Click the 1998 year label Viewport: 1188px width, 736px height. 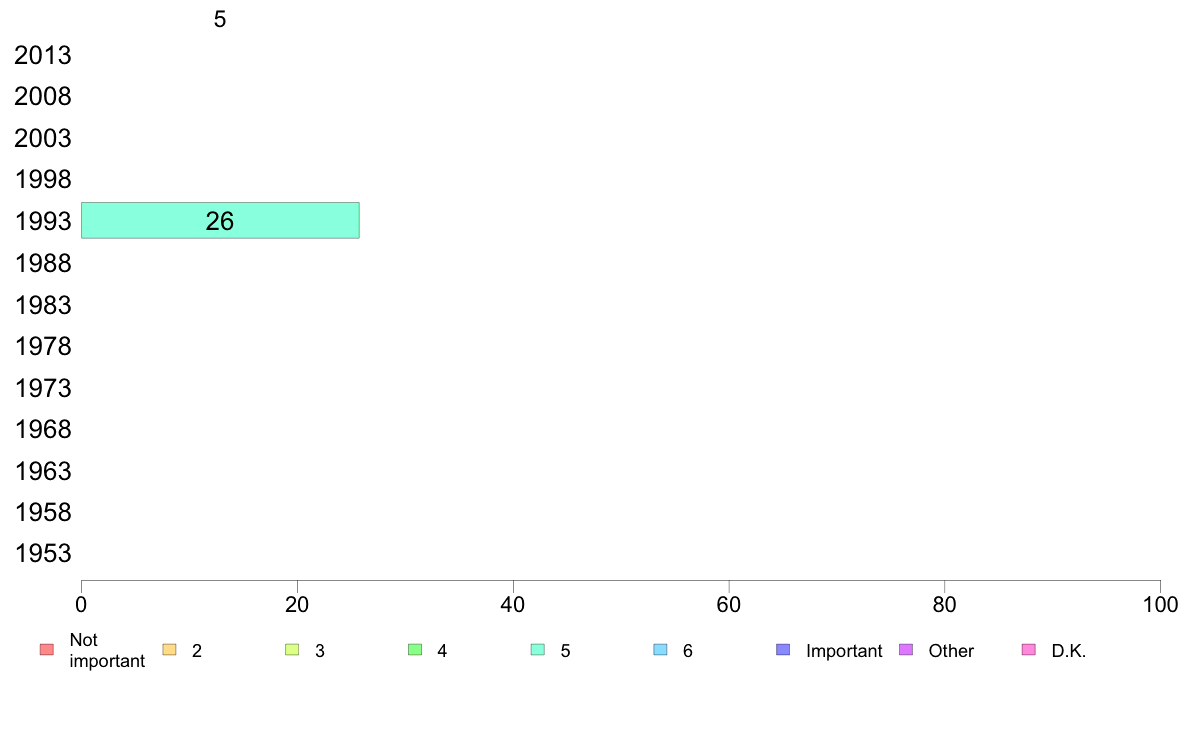point(43,180)
